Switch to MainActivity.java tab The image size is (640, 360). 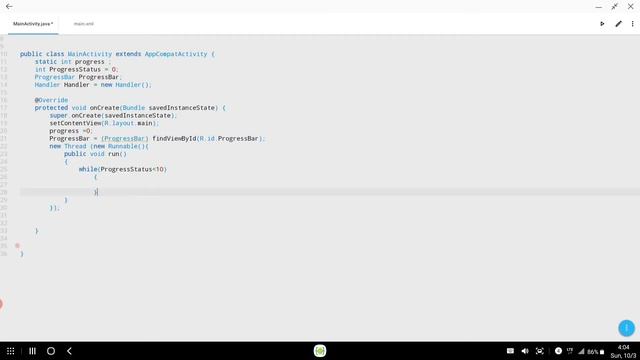click(33, 24)
